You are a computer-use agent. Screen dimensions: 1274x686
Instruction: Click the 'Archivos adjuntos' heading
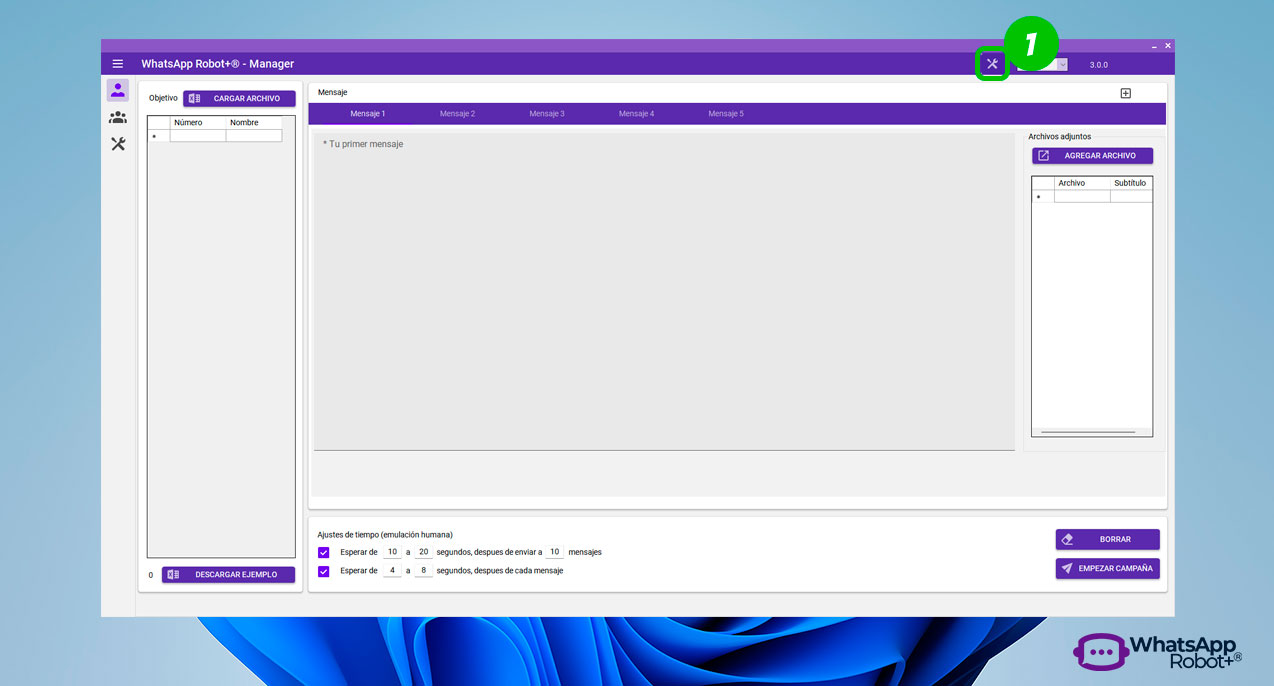point(1060,136)
